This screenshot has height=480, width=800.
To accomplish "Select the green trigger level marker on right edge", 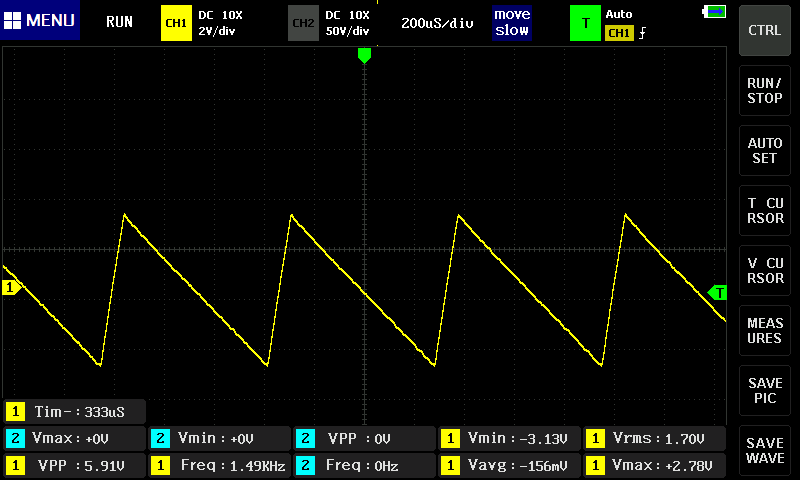I will pos(717,292).
